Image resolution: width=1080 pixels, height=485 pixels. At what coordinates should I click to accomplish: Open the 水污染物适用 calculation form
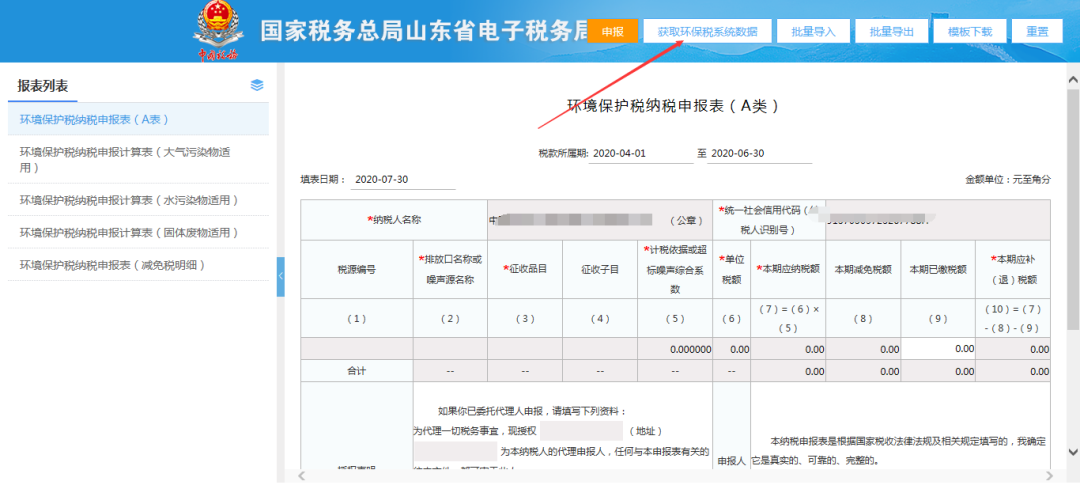click(138, 200)
